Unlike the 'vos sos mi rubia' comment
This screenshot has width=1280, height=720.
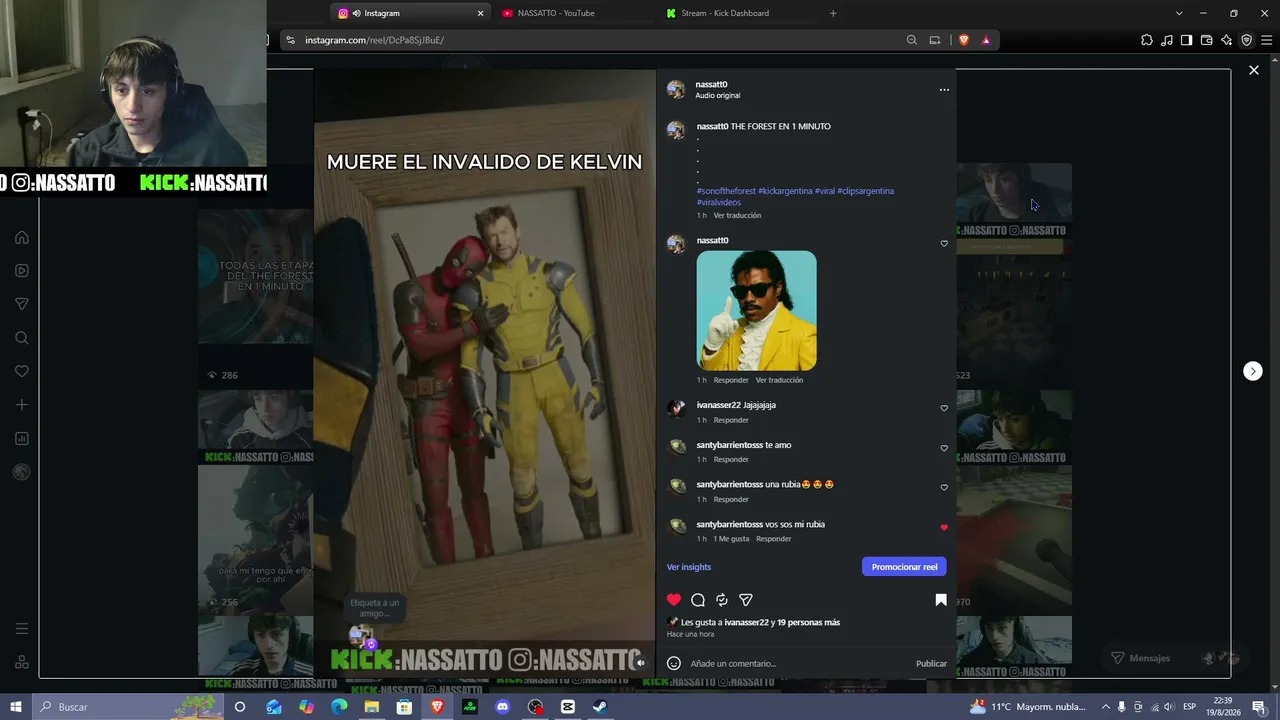point(944,527)
